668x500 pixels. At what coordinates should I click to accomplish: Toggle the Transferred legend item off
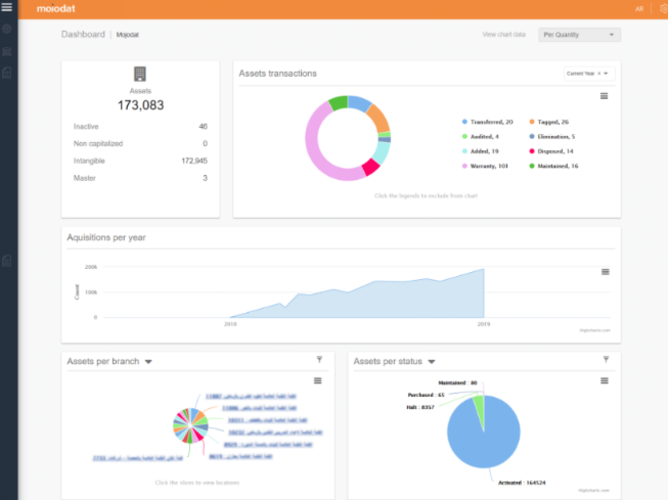coord(485,120)
